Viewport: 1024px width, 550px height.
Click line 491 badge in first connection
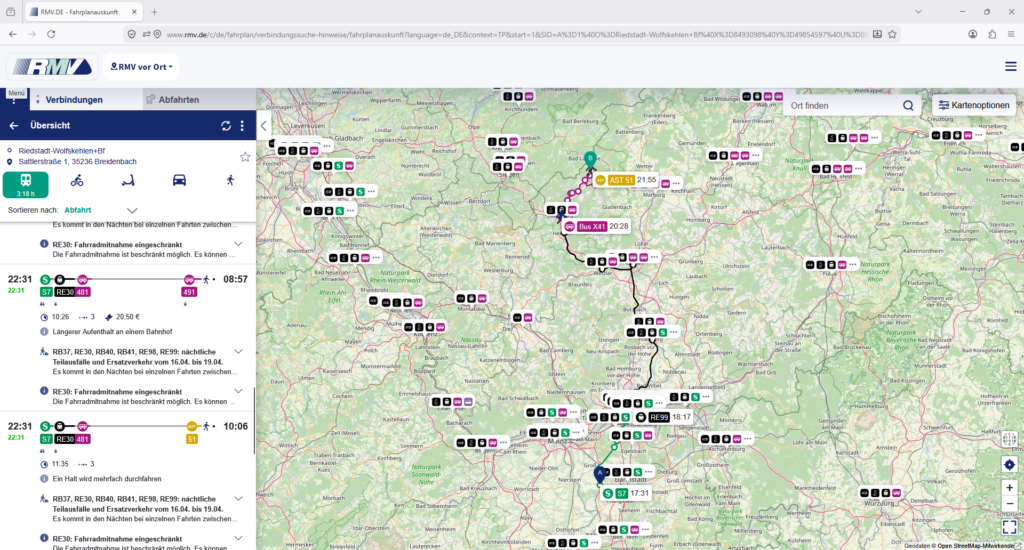pos(189,292)
